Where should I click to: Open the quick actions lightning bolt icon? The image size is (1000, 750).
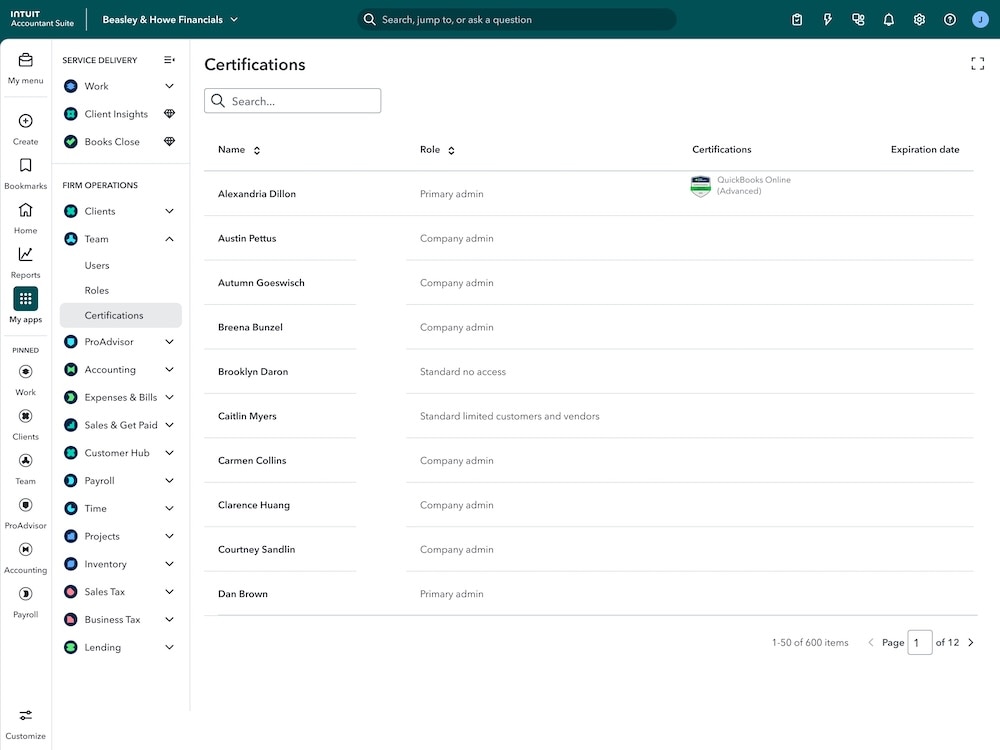pos(828,19)
